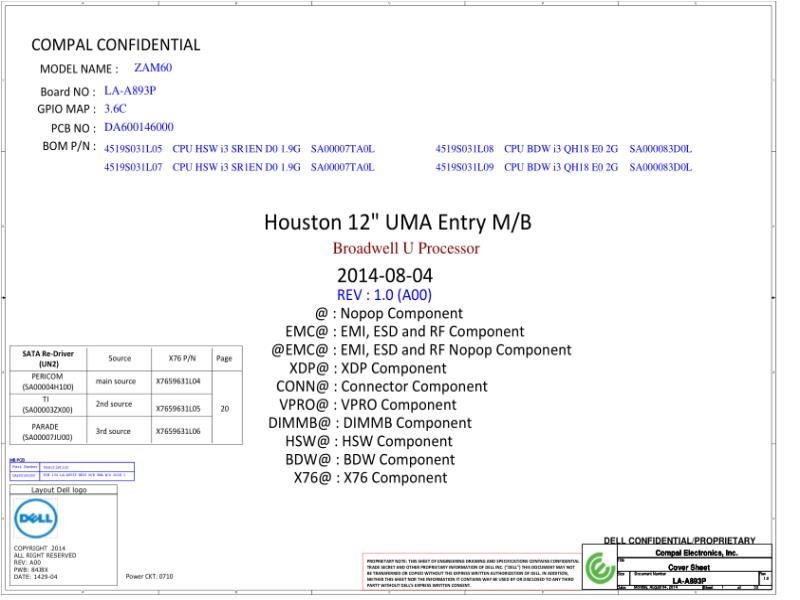
Task: Click the Dell logo in the layout box
Action: [x=36, y=518]
